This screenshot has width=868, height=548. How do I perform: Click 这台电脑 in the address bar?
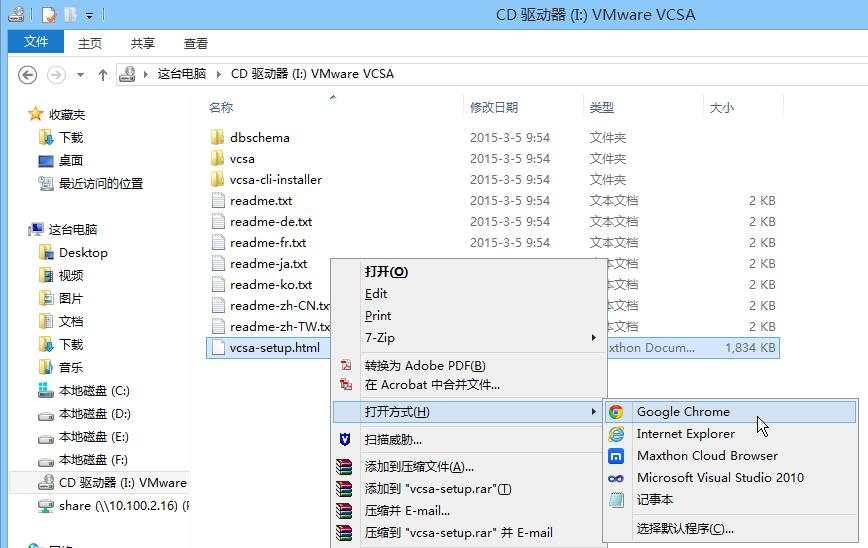click(182, 74)
